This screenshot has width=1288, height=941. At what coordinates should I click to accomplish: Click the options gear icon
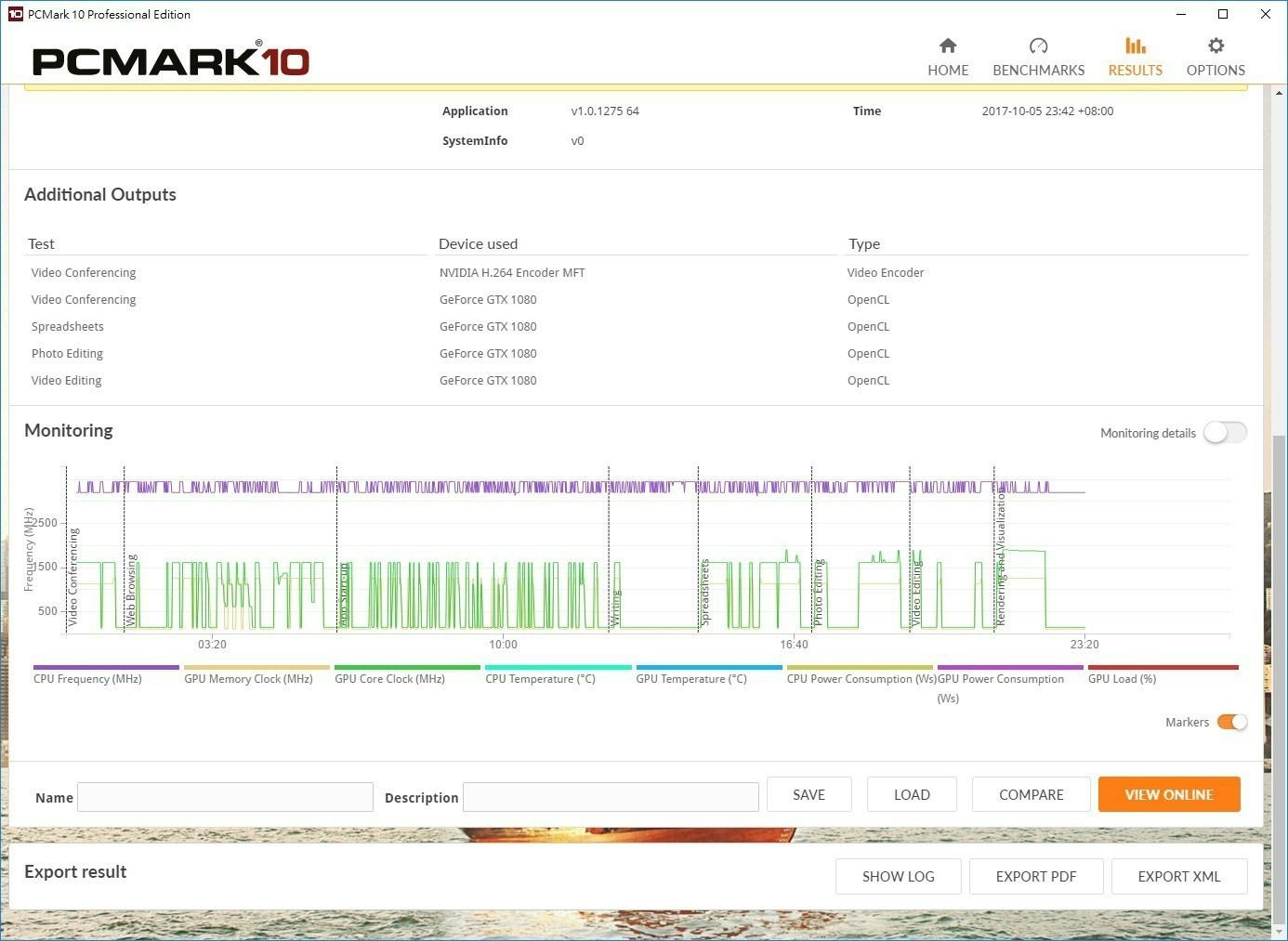(x=1216, y=46)
